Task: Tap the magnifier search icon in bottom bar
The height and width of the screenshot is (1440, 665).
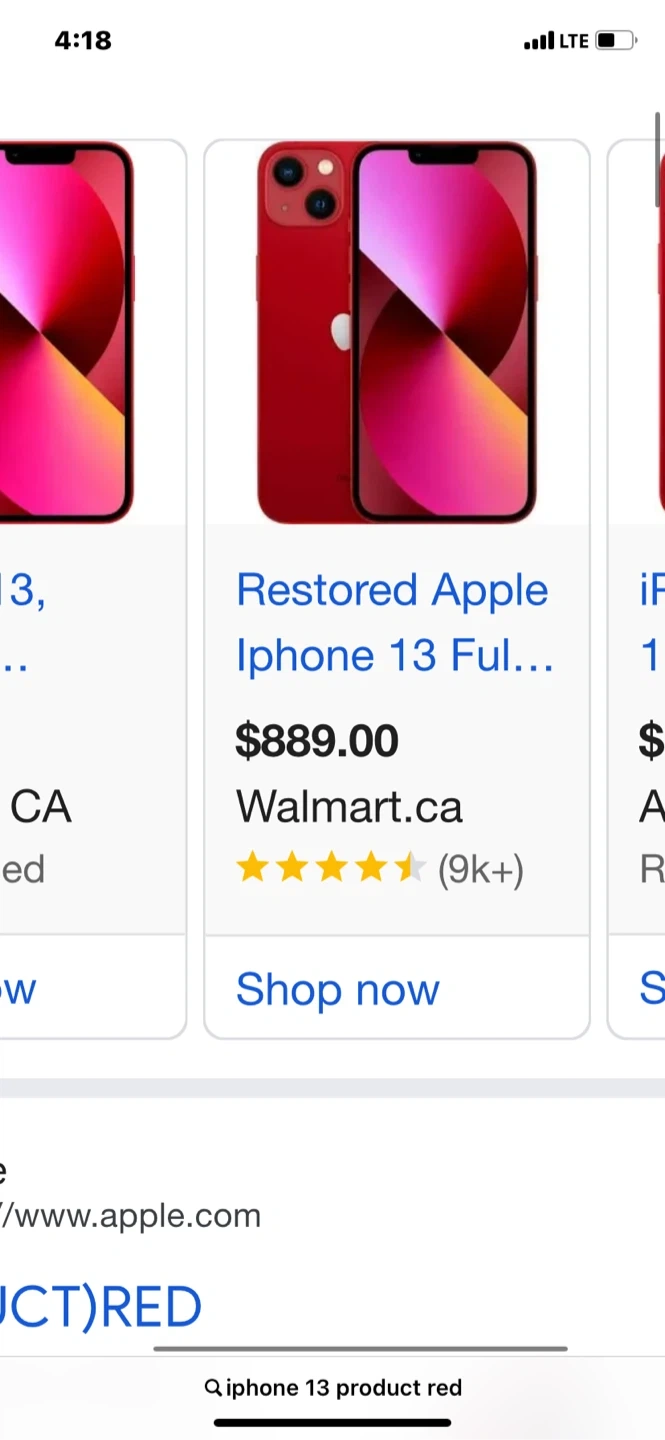Action: click(213, 1388)
